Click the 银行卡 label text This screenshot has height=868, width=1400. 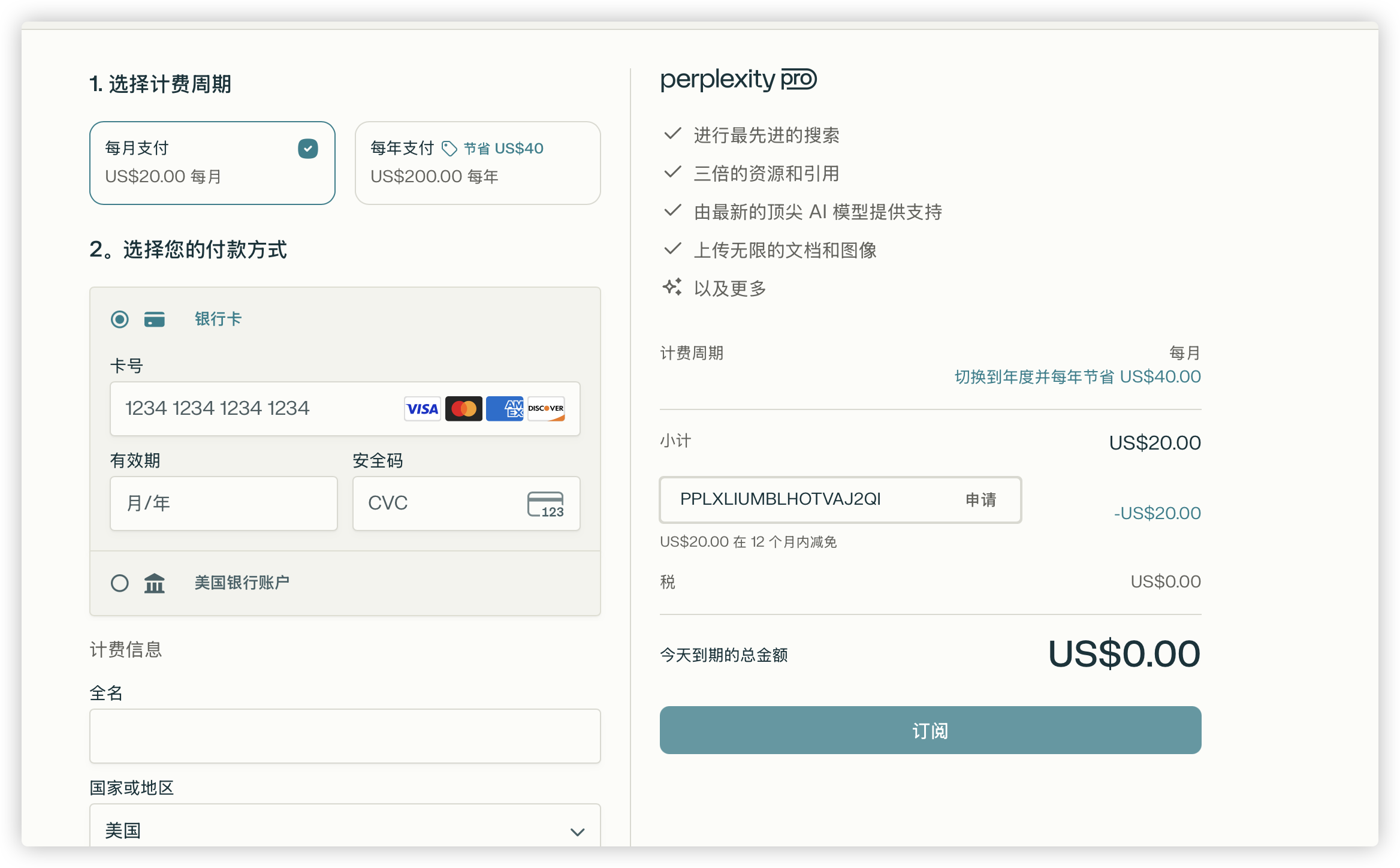[x=218, y=319]
